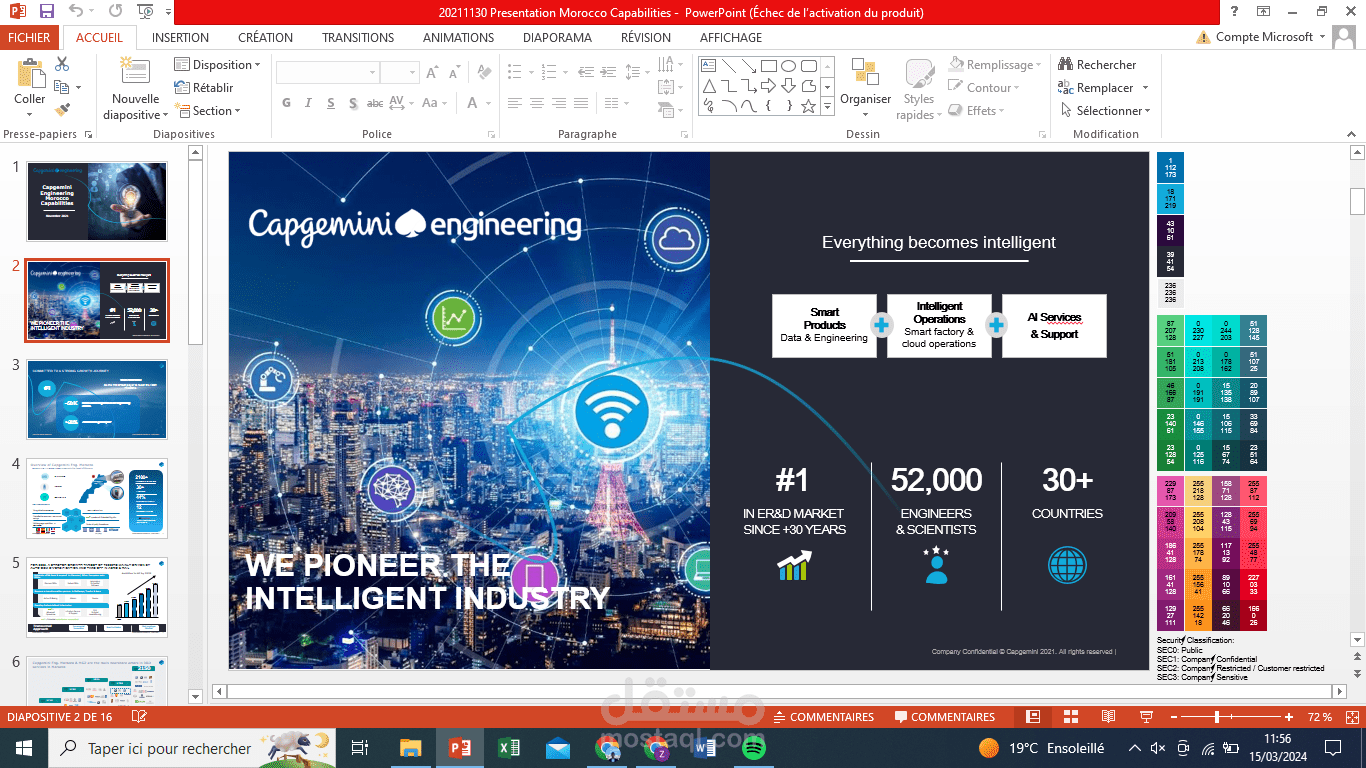The height and width of the screenshot is (768, 1366).
Task: Switch to the ANIMATIONS tab
Action: coord(458,37)
